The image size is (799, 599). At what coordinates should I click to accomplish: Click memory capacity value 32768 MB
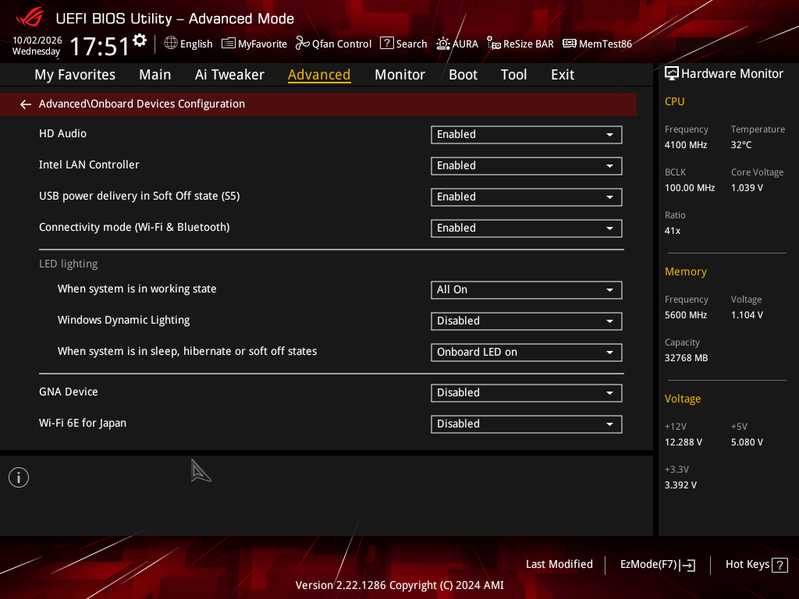pyautogui.click(x=686, y=358)
